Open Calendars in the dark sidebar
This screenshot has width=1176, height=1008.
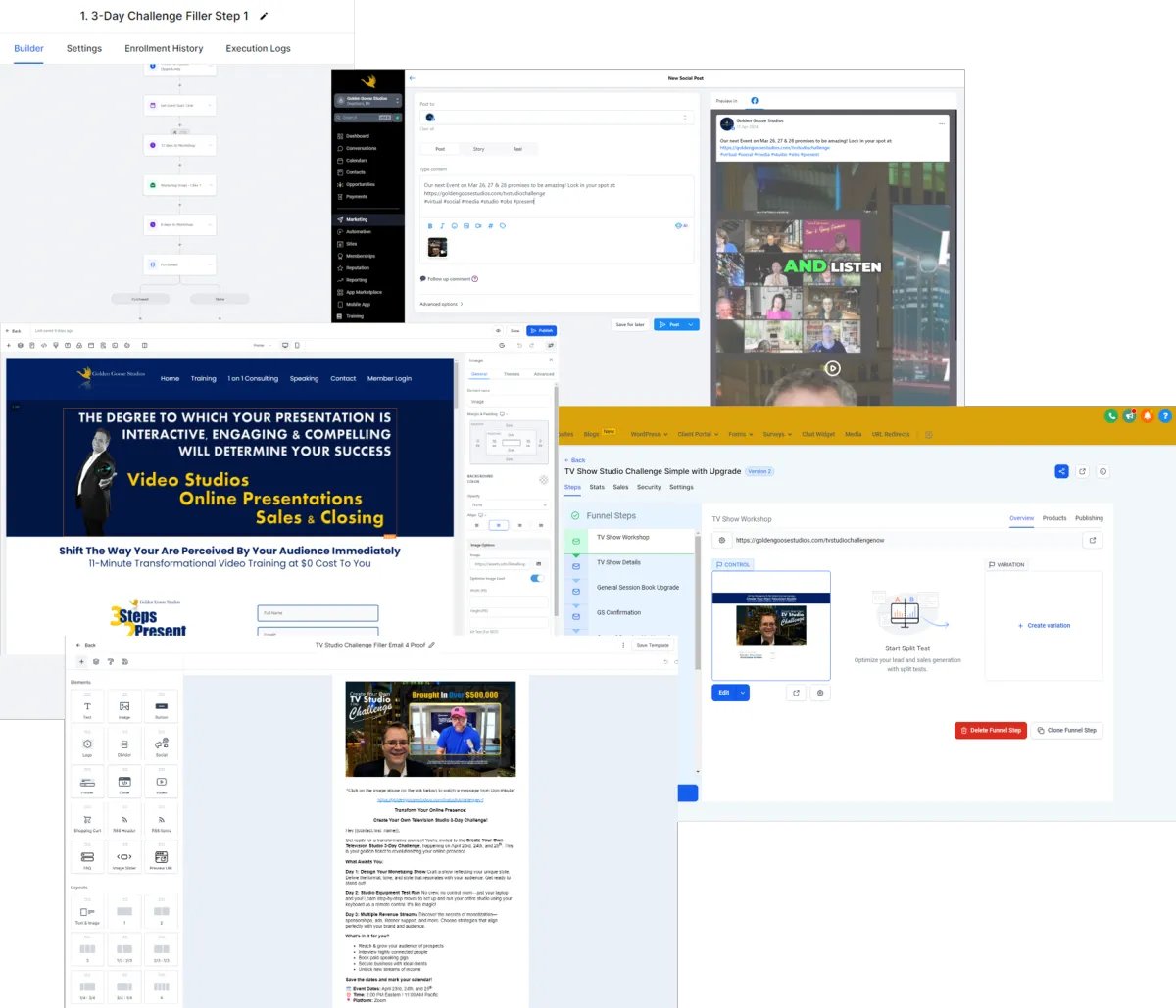click(x=357, y=160)
